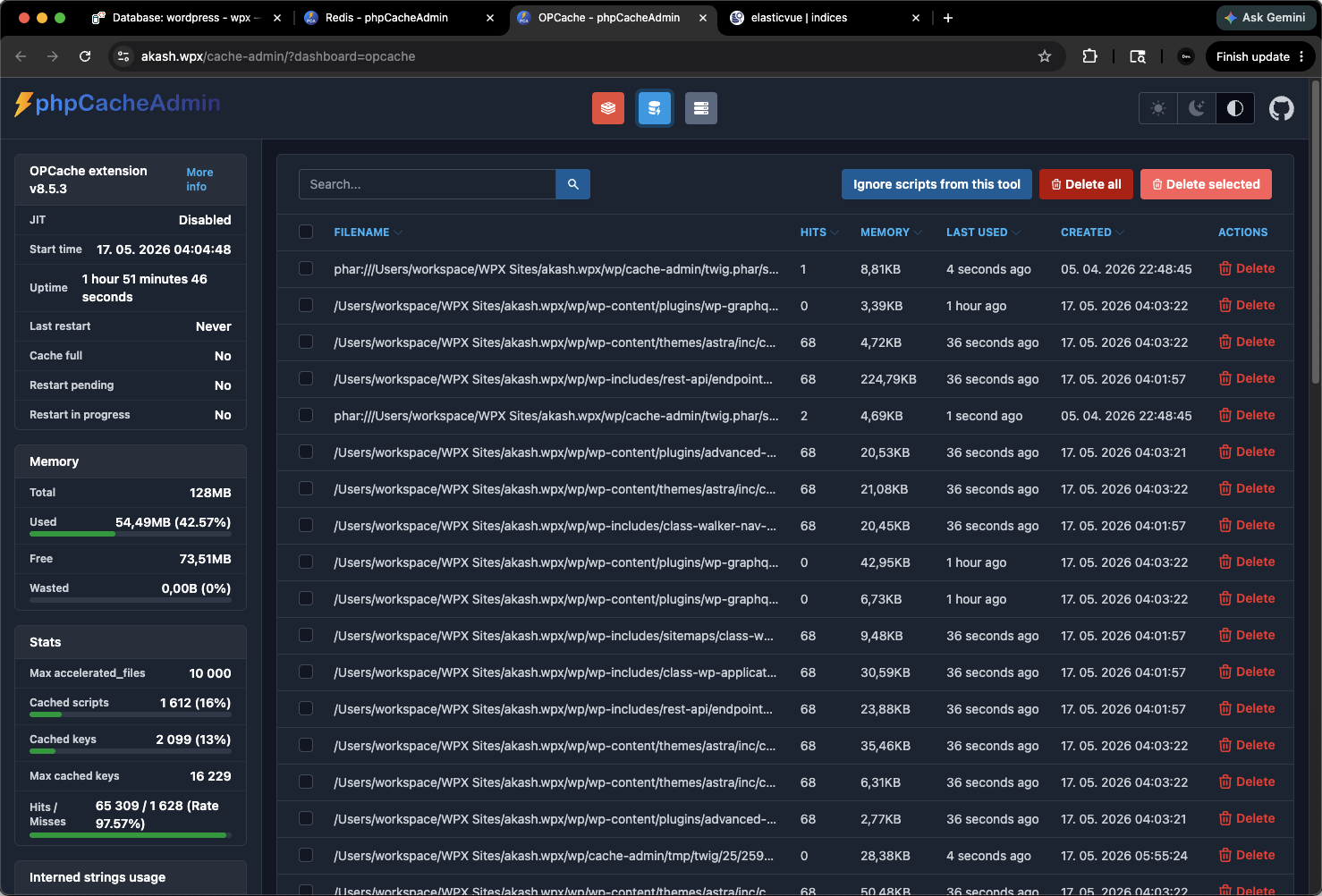The width and height of the screenshot is (1322, 896).
Task: View site information icon in address bar
Action: [123, 56]
